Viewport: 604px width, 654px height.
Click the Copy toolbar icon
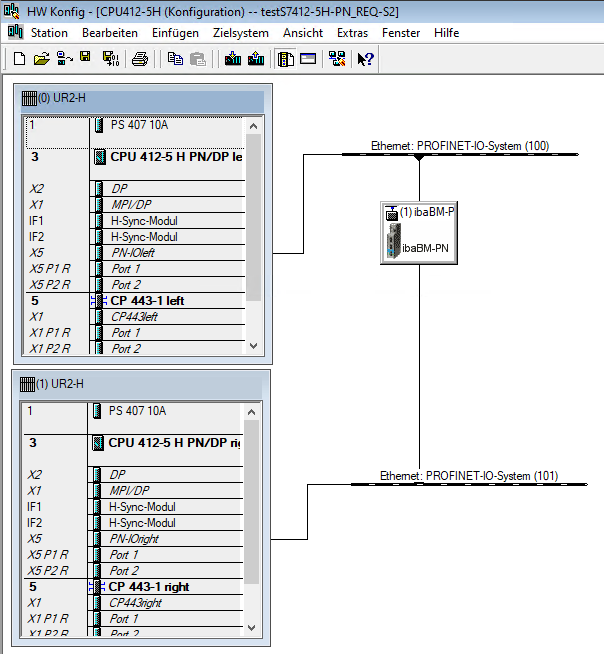point(175,59)
